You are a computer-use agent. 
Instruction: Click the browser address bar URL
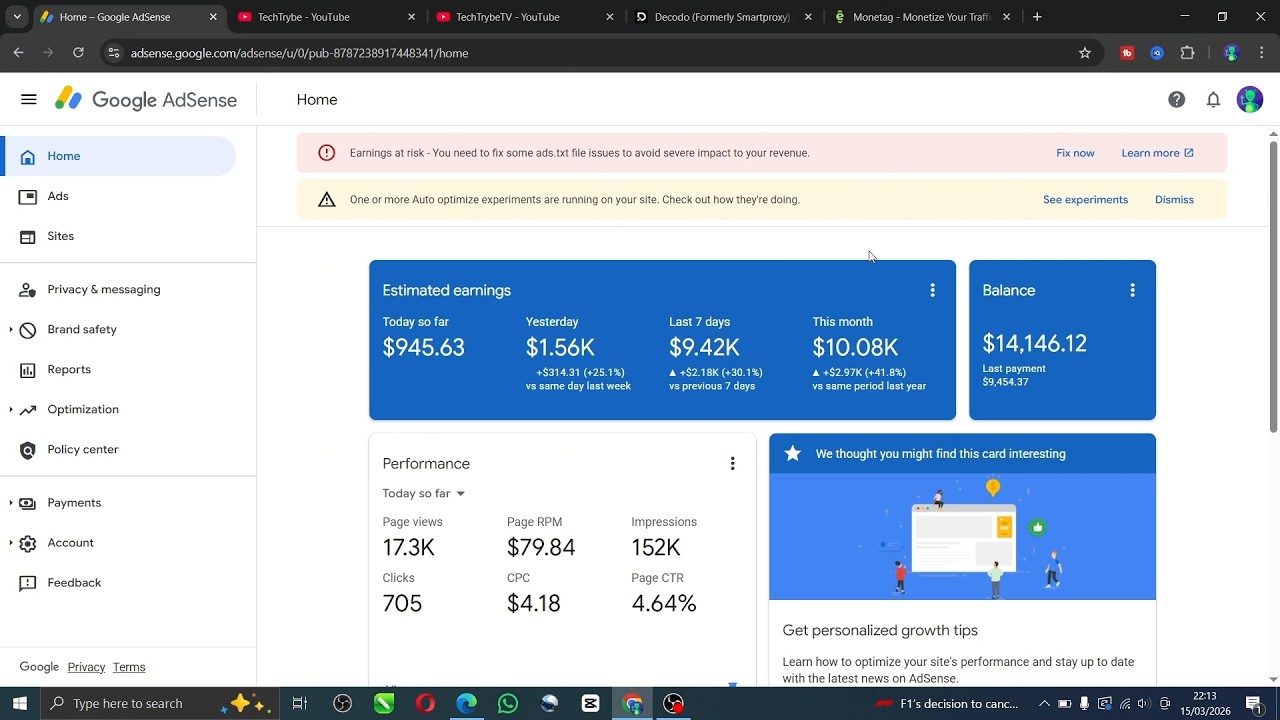pyautogui.click(x=299, y=53)
